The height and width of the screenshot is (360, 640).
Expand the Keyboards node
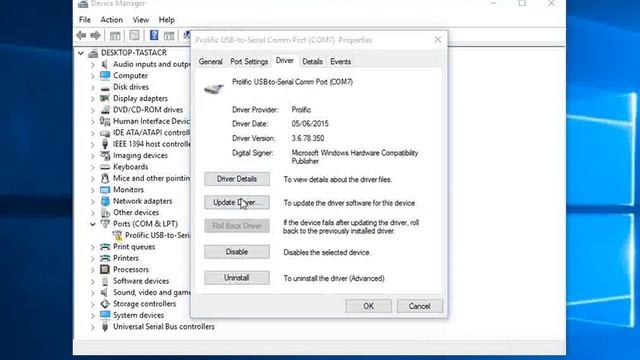point(93,167)
